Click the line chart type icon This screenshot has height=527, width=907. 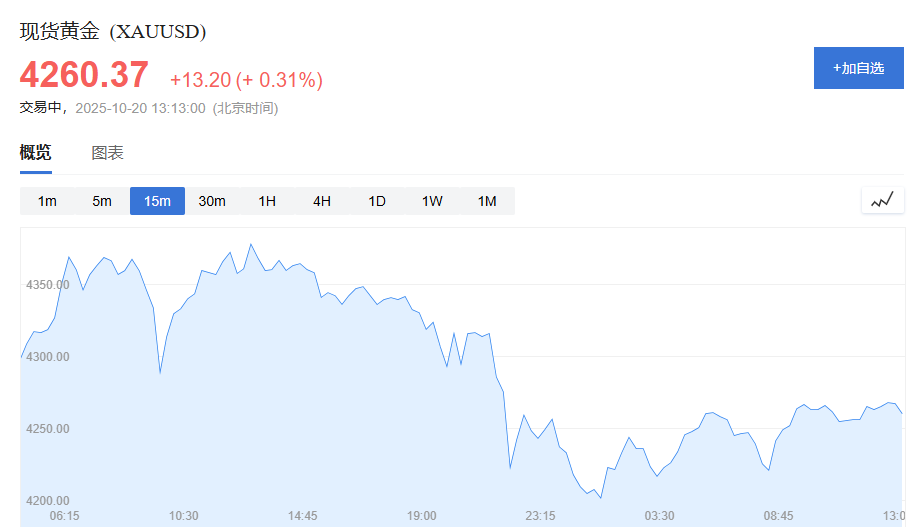[x=882, y=201]
